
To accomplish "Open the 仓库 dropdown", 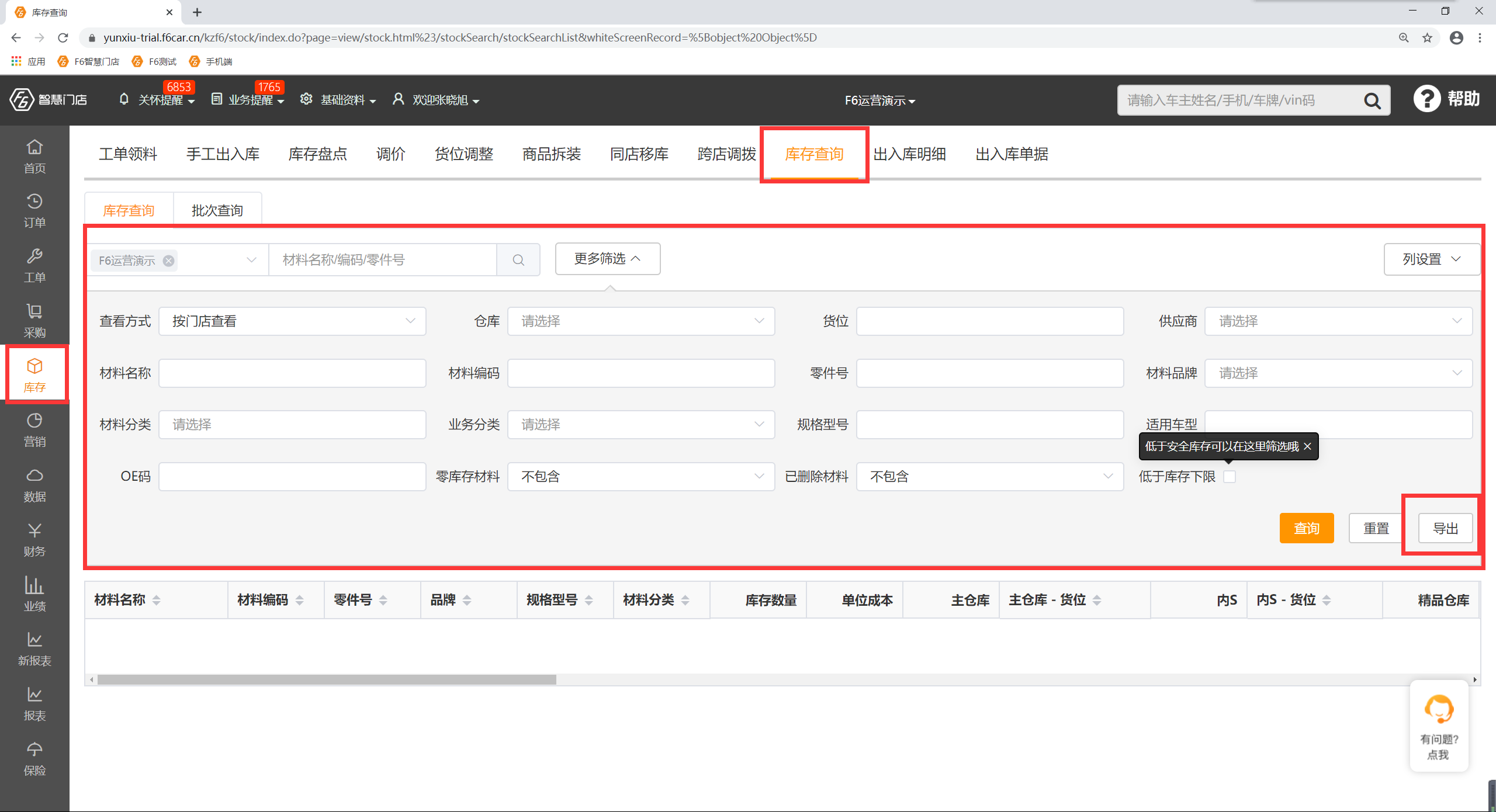I will tap(641, 321).
